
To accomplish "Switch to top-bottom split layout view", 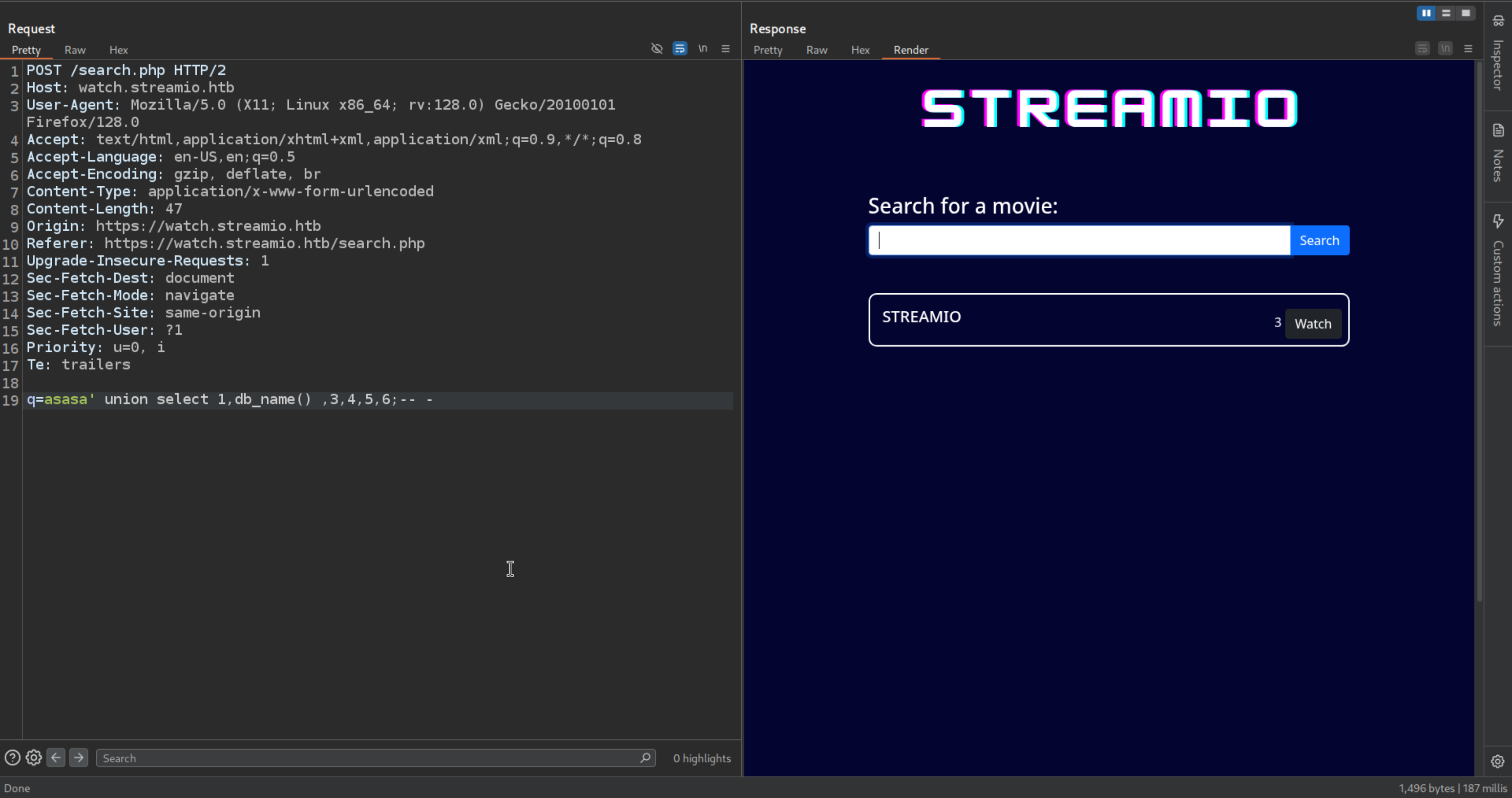I will tap(1446, 13).
